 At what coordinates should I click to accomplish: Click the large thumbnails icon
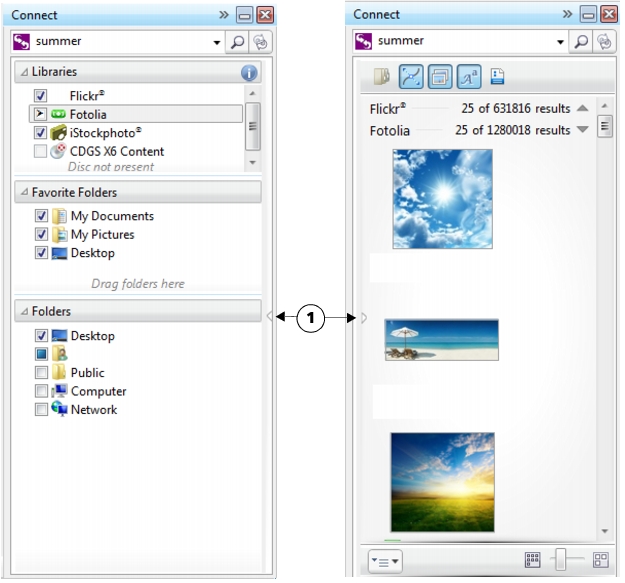point(600,560)
